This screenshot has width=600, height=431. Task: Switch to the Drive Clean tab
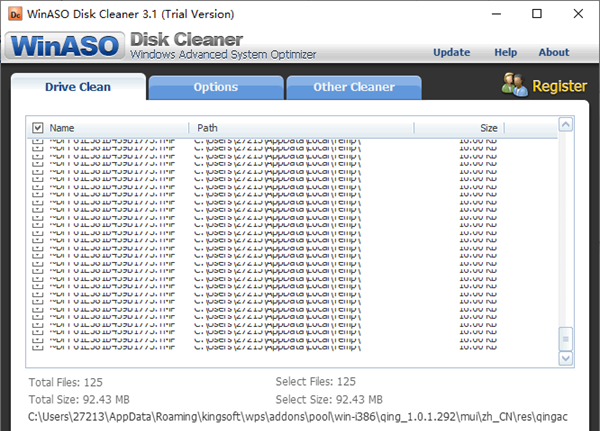click(78, 87)
